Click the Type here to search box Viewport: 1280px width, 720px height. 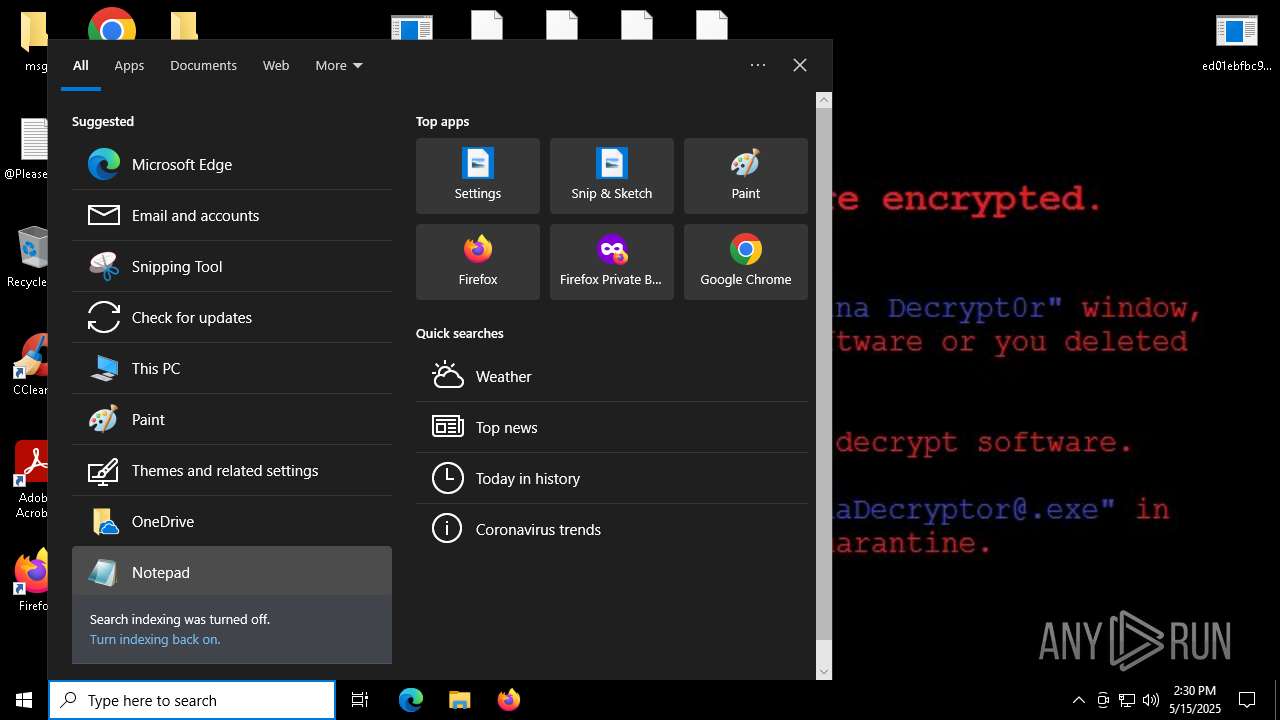[192, 700]
